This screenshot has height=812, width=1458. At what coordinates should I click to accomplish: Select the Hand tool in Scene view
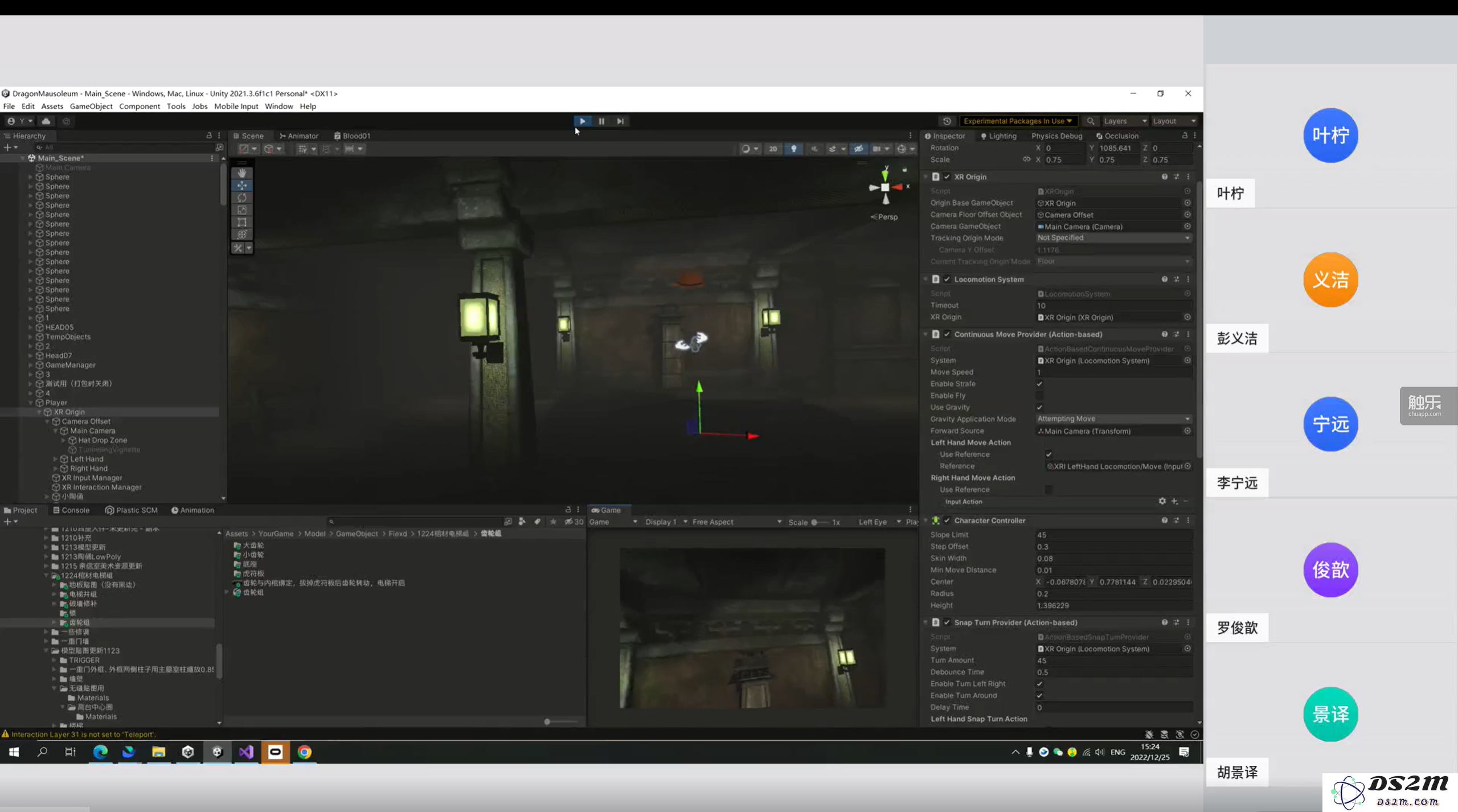coord(242,173)
